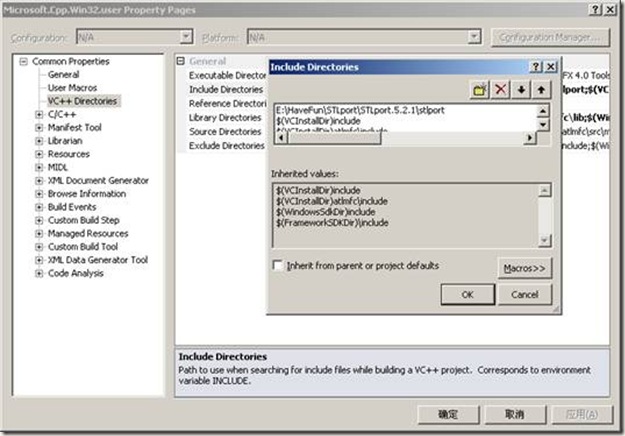The width and height of the screenshot is (625, 436).
Task: Expand the Code Analysis node
Action: (x=39, y=273)
